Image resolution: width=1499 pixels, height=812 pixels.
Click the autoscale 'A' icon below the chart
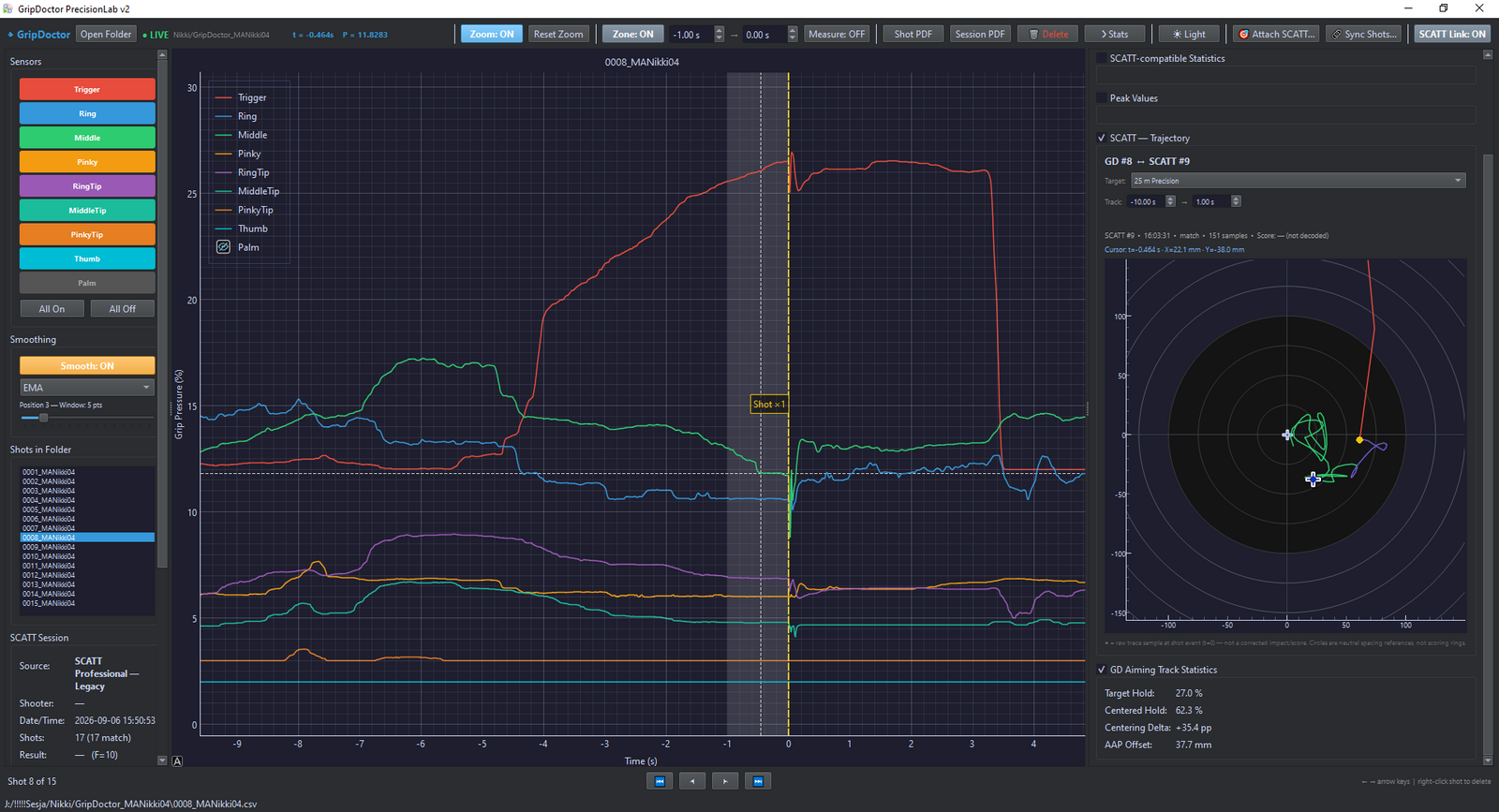click(x=177, y=761)
